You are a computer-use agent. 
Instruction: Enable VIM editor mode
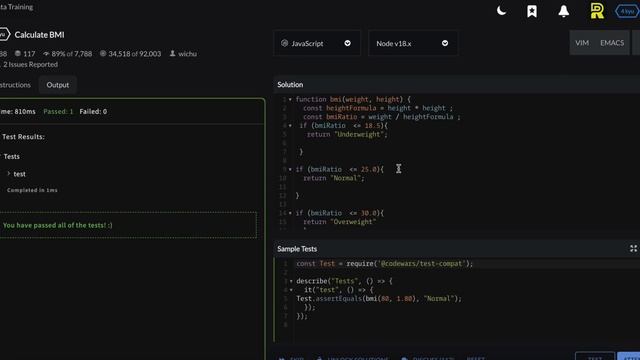tap(582, 43)
